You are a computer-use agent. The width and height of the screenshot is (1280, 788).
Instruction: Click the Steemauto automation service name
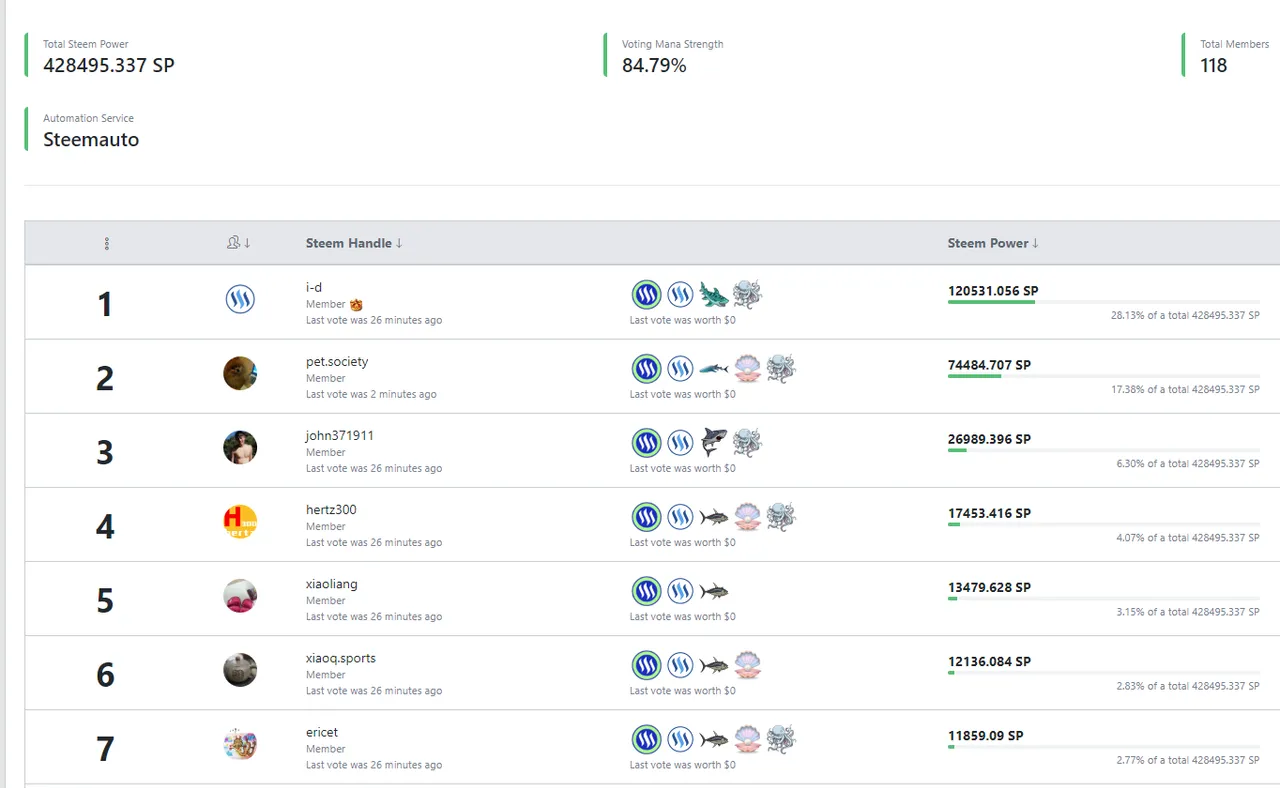pos(91,140)
